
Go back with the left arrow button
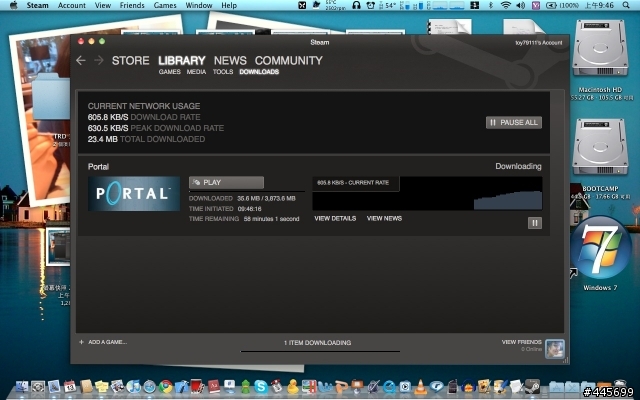pyautogui.click(x=80, y=60)
